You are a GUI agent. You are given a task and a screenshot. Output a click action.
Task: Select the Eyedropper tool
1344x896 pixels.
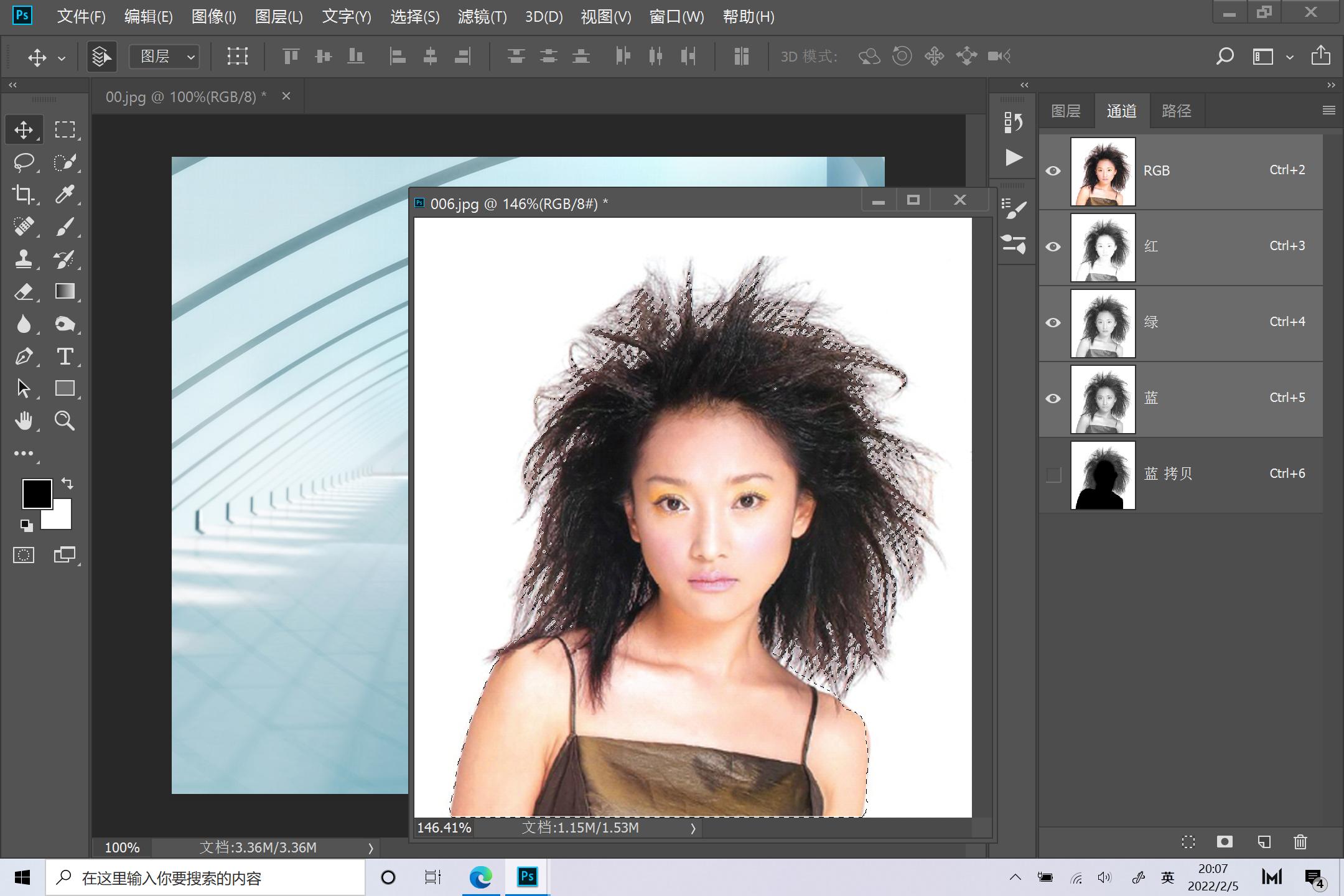[x=65, y=195]
